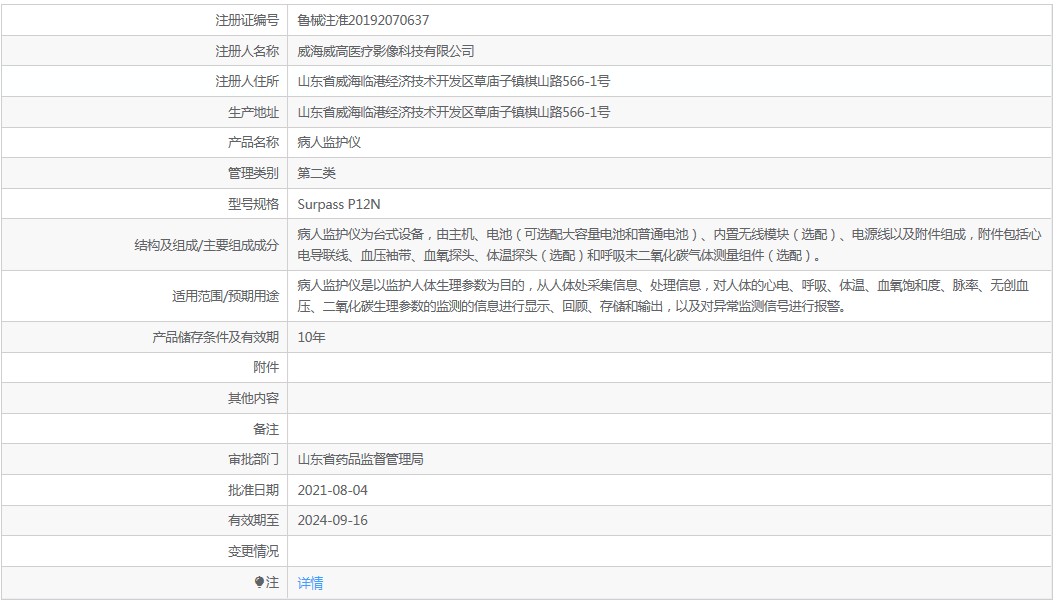
Task: Click the 生产地址 address value
Action: [454, 113]
